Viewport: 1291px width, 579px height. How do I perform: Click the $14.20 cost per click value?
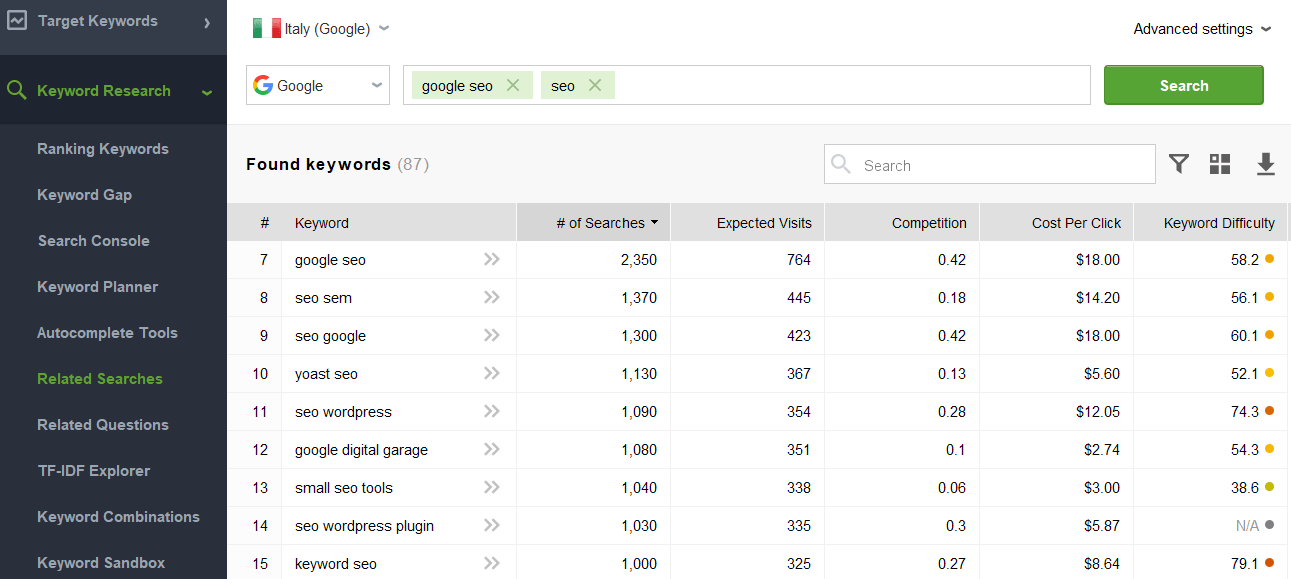(x=1097, y=298)
